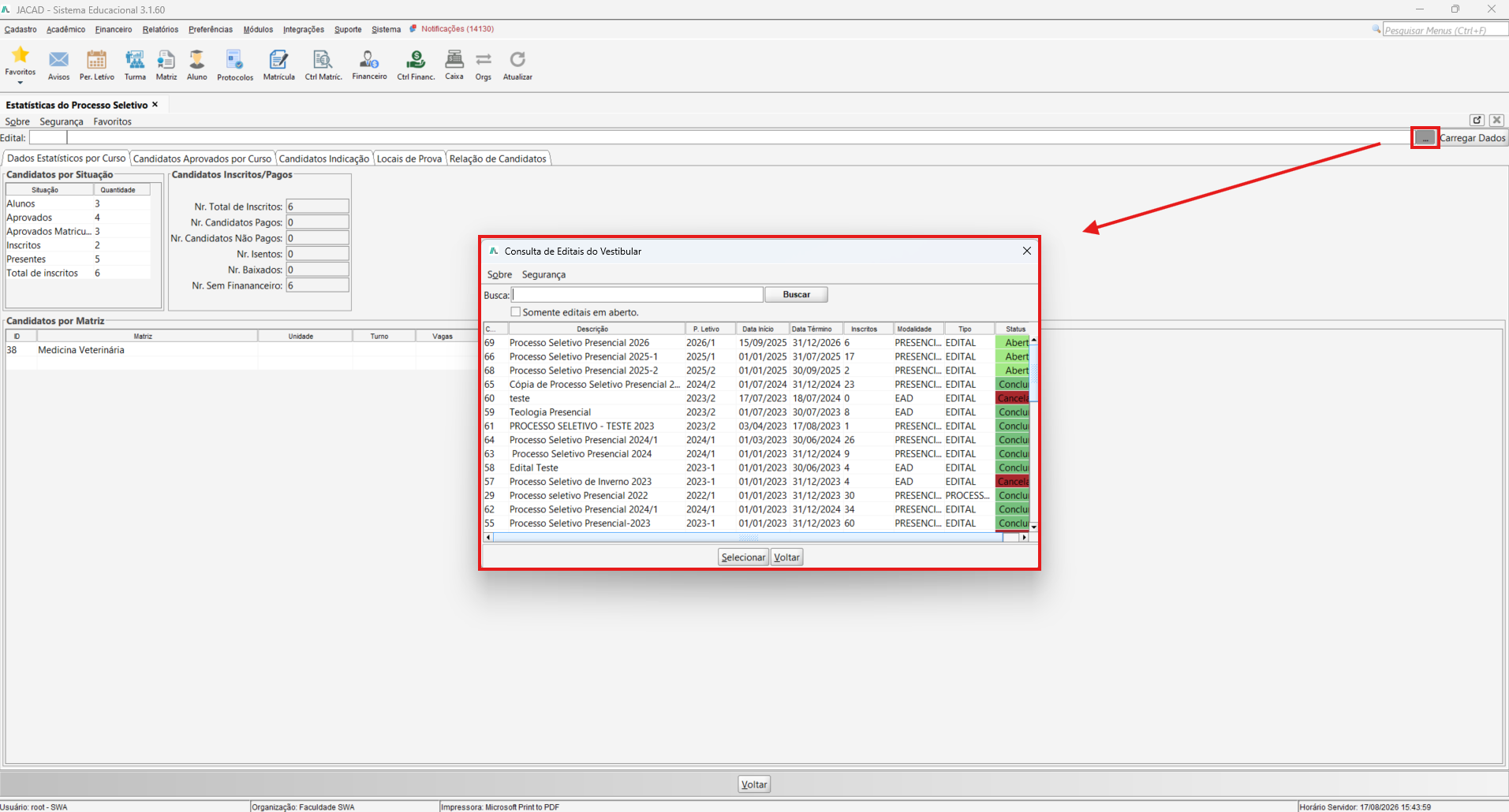
Task: Switch to Relação de Candidatos tab
Action: click(x=498, y=158)
